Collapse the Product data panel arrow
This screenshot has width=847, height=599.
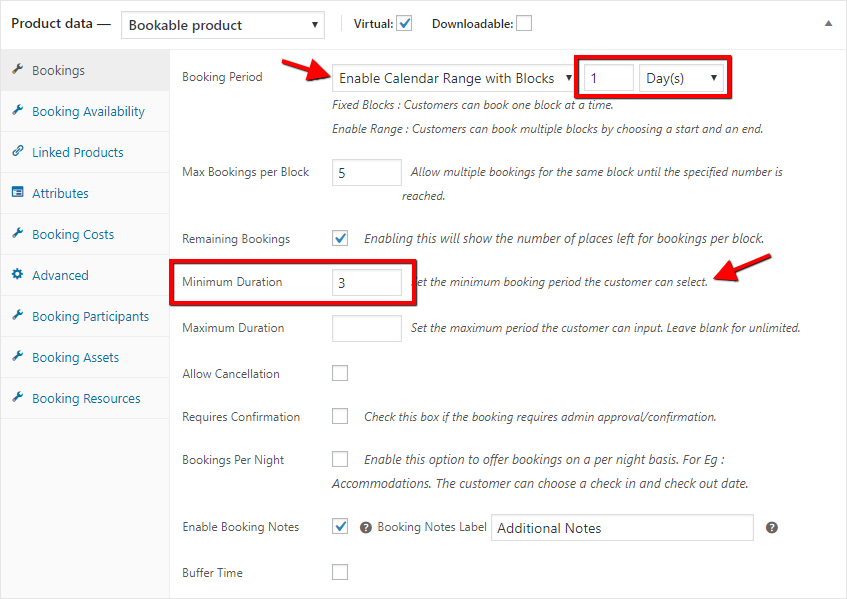coord(828,24)
